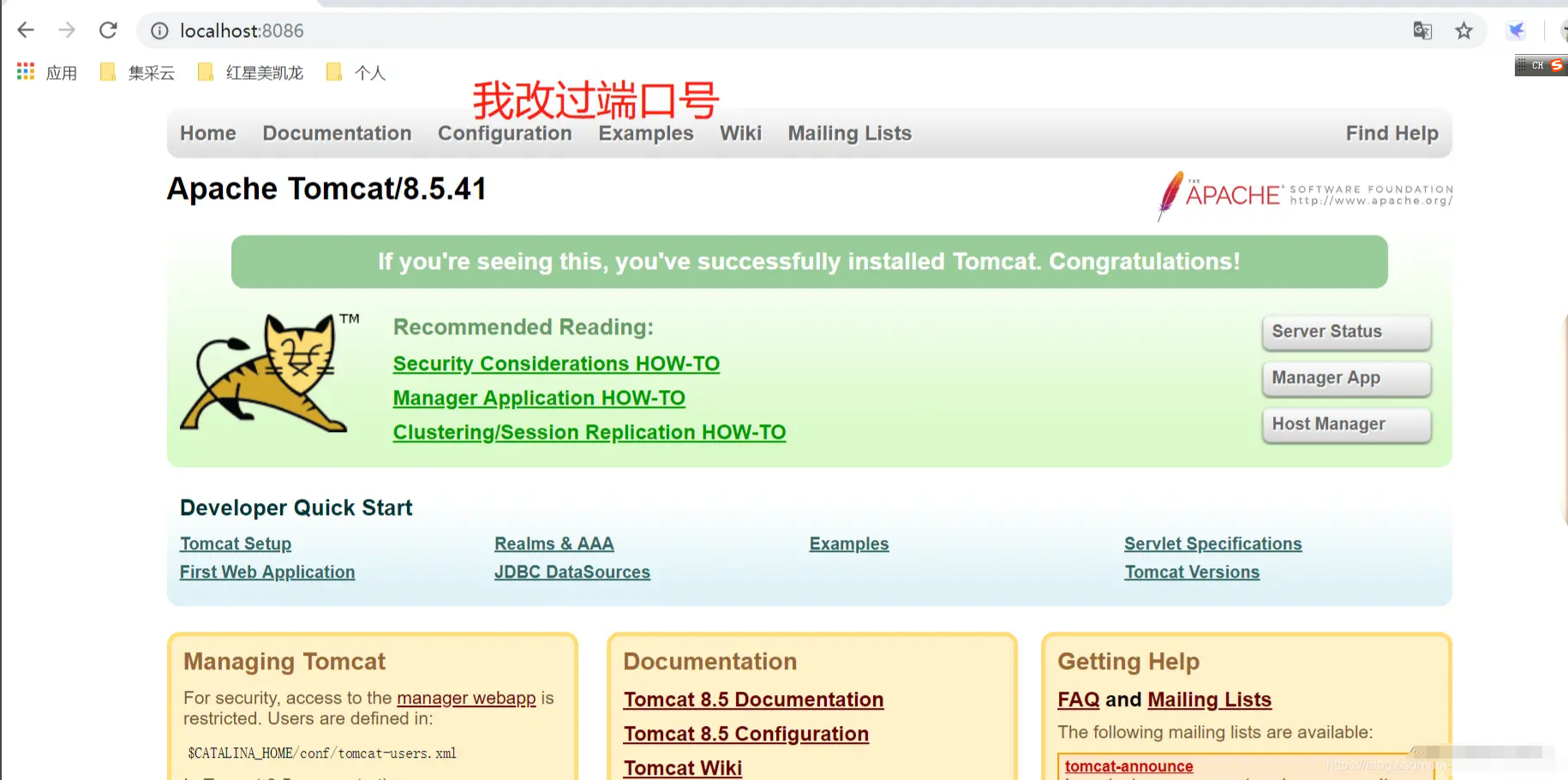Open the Tomcat Versions link
The image size is (1568, 780).
tap(1192, 572)
